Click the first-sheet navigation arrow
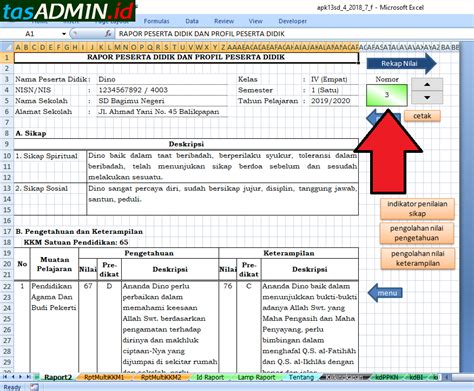 click(x=5, y=377)
